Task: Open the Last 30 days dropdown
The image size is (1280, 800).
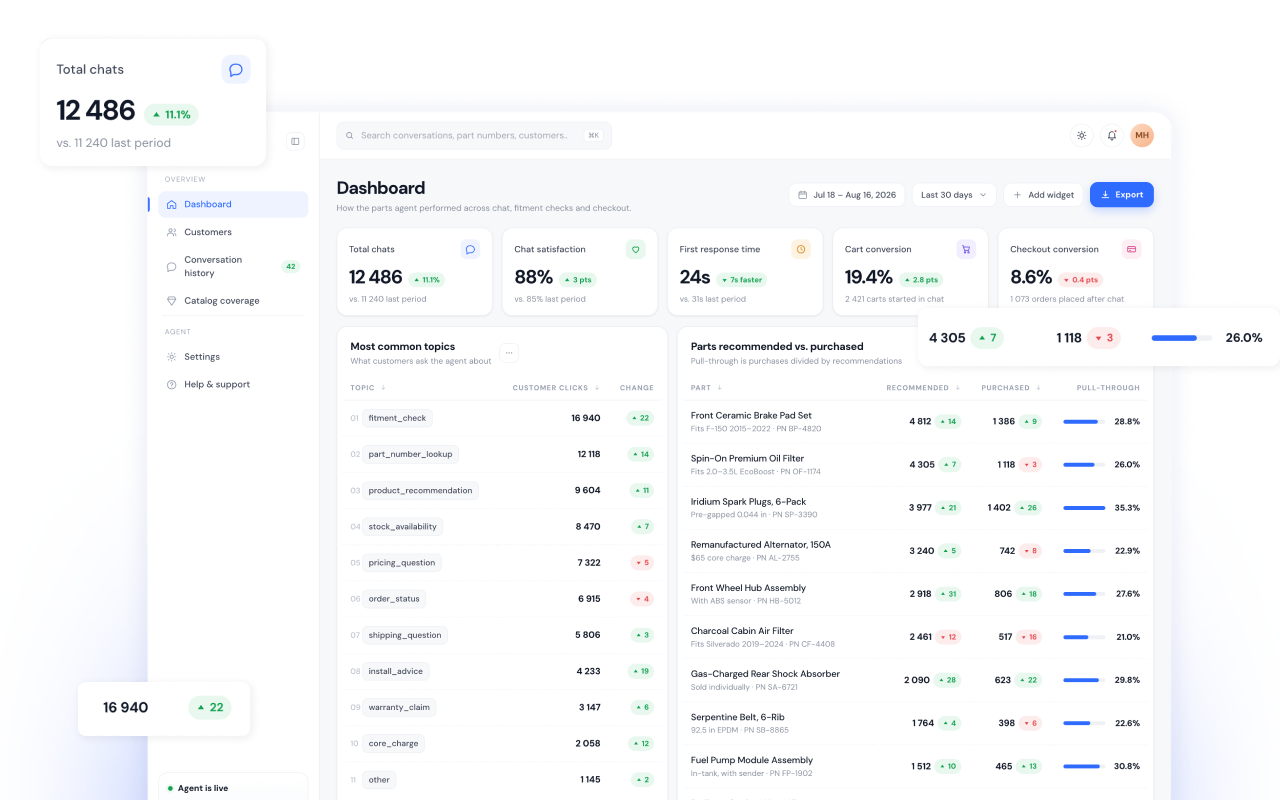Action: [954, 195]
